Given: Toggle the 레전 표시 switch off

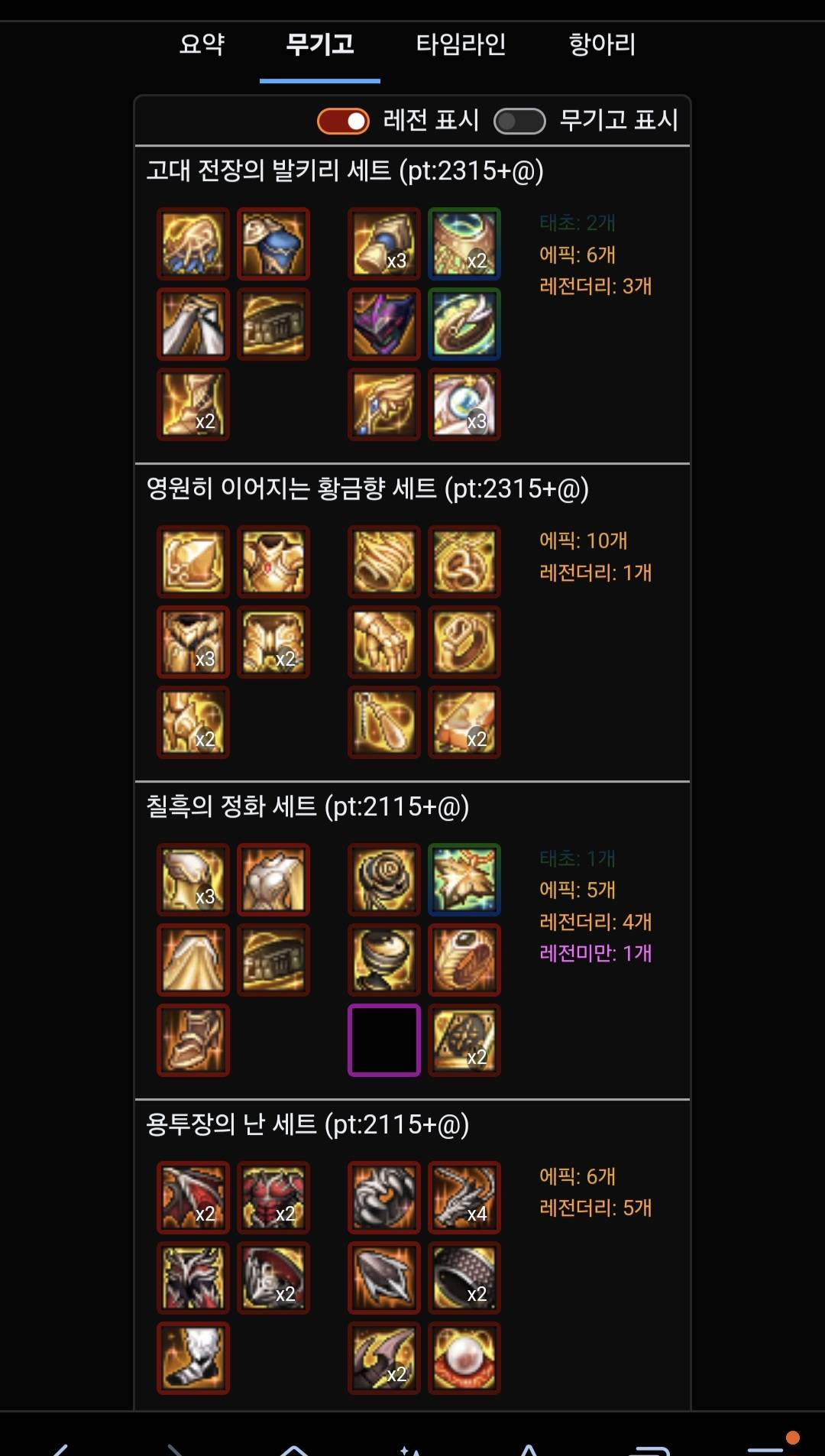Looking at the screenshot, I should click(x=344, y=121).
